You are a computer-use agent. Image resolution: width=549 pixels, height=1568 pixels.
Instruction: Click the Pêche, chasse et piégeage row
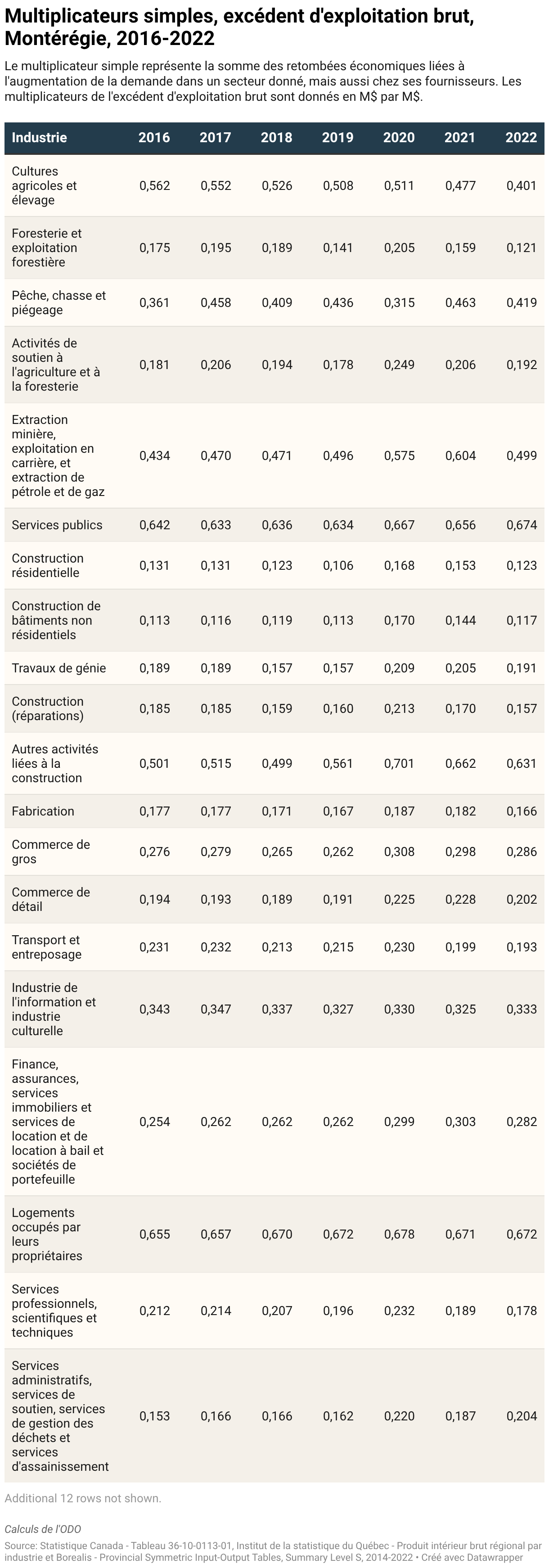tap(274, 302)
